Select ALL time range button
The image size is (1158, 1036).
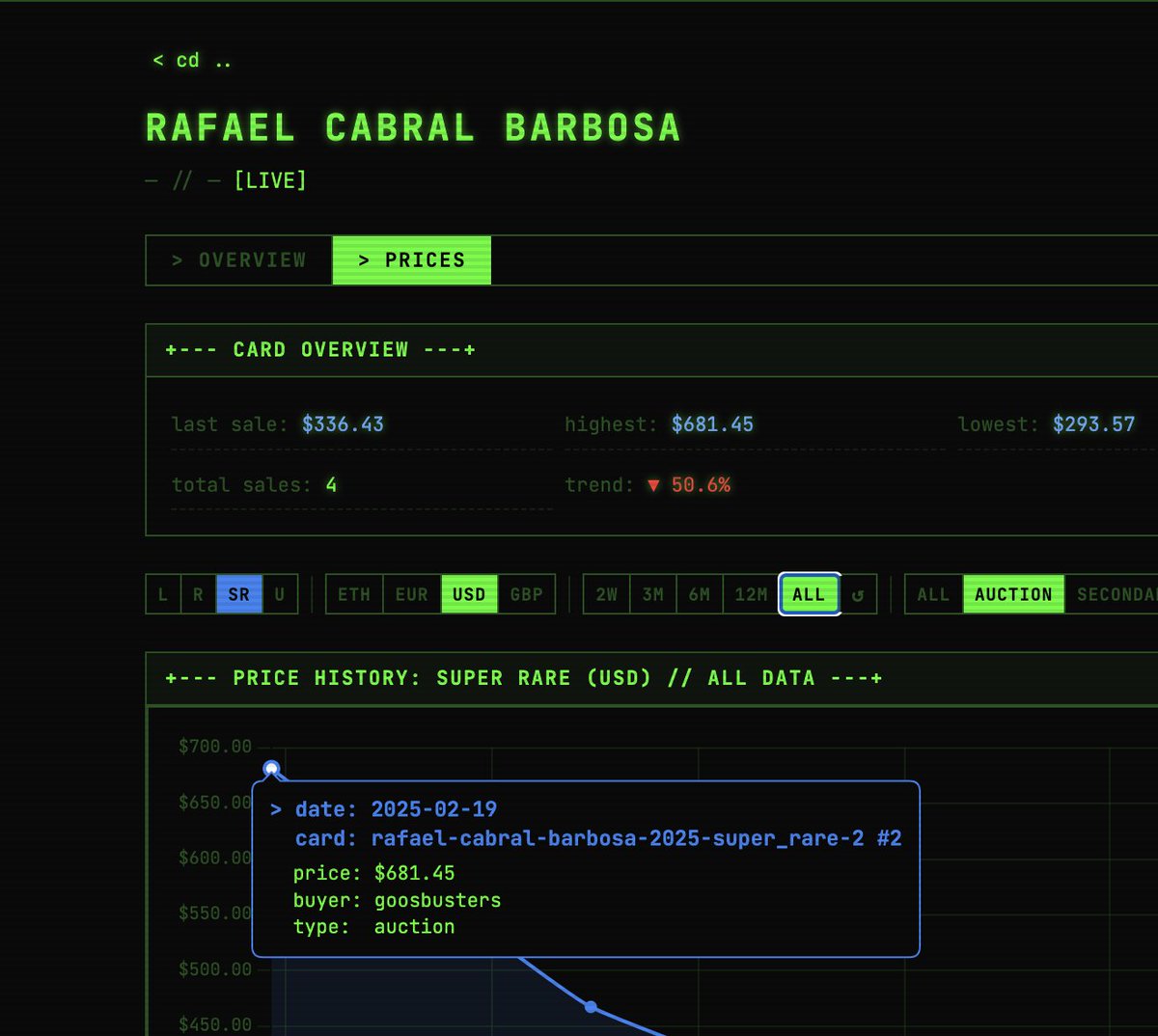pyautogui.click(x=809, y=594)
